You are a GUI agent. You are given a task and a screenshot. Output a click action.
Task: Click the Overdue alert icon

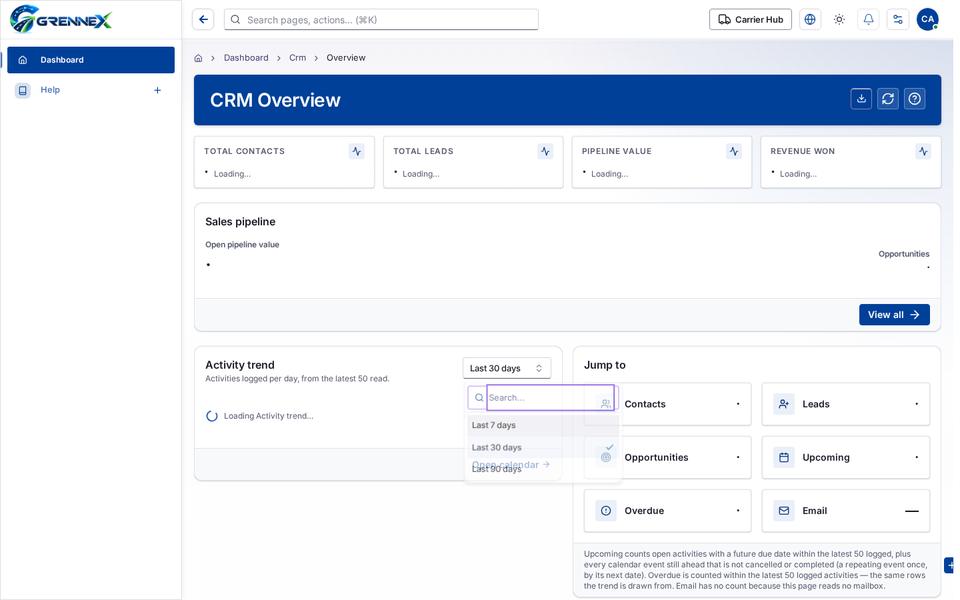[x=606, y=511]
